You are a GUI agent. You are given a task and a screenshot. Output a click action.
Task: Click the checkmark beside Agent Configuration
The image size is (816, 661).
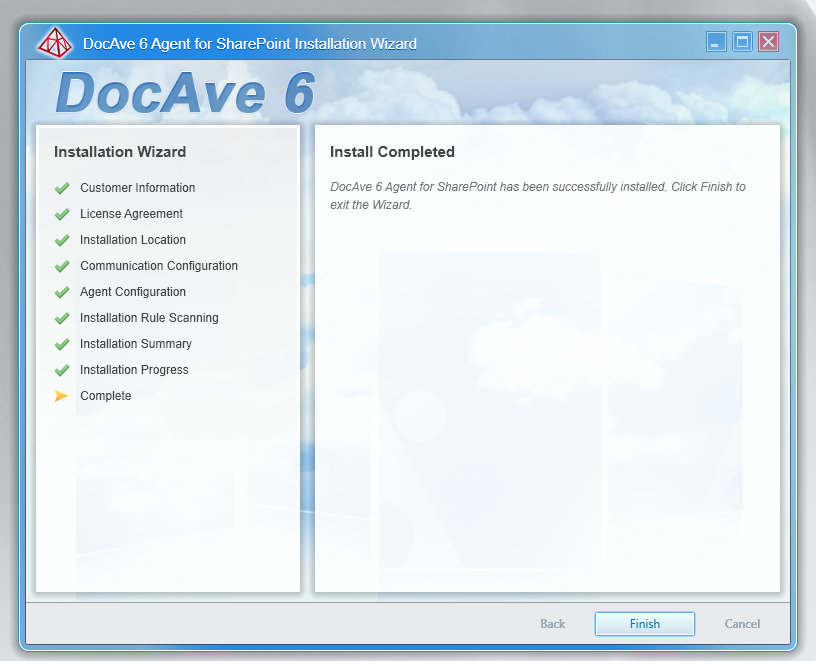[62, 292]
